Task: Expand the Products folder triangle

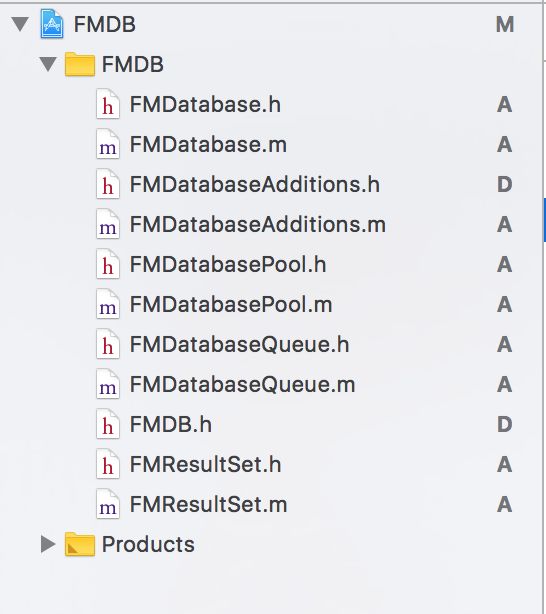Action: [x=48, y=544]
